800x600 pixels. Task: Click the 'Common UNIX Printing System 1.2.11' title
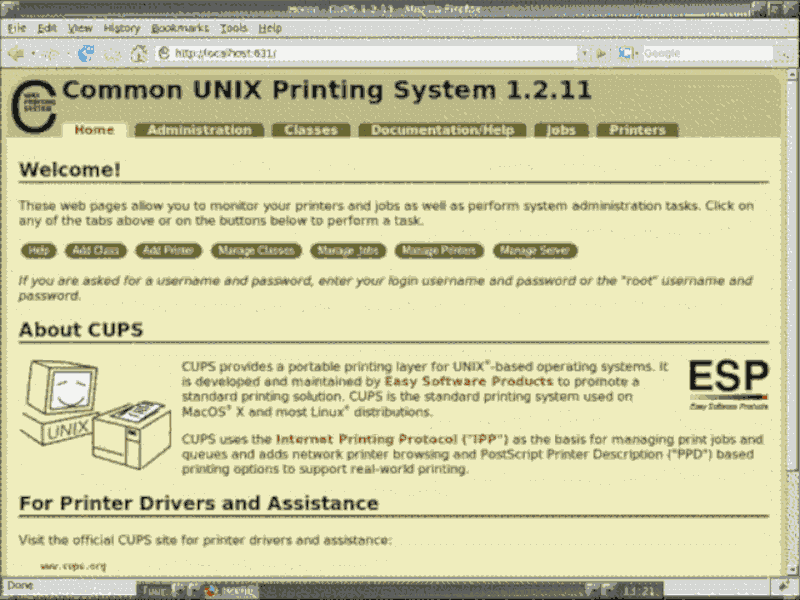(x=327, y=90)
